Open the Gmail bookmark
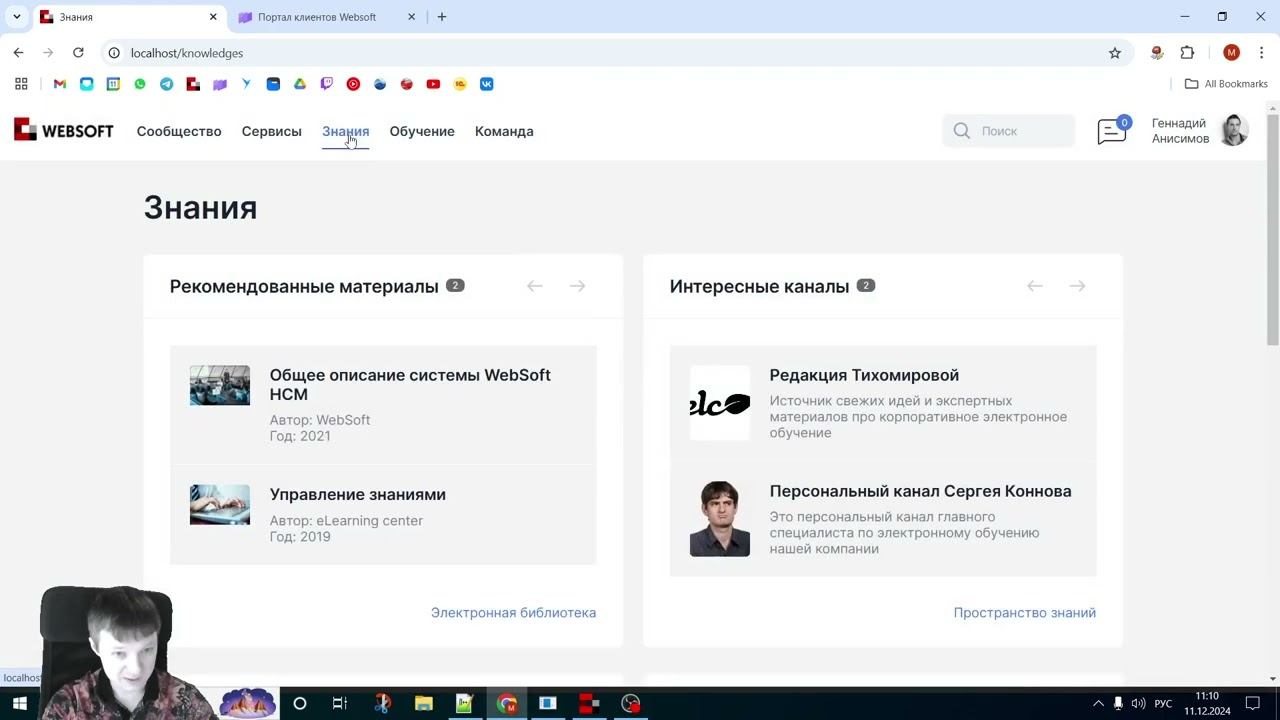The image size is (1280, 720). tap(60, 84)
